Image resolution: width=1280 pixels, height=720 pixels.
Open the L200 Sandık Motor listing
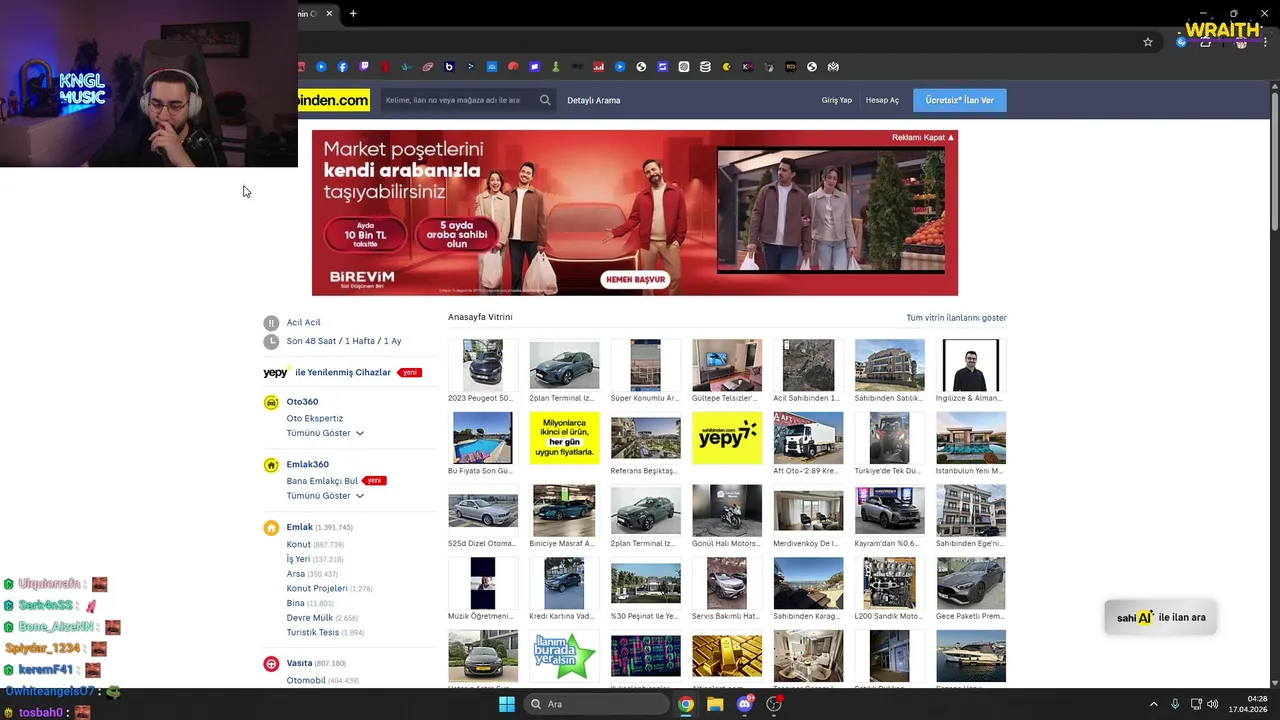[x=890, y=584]
